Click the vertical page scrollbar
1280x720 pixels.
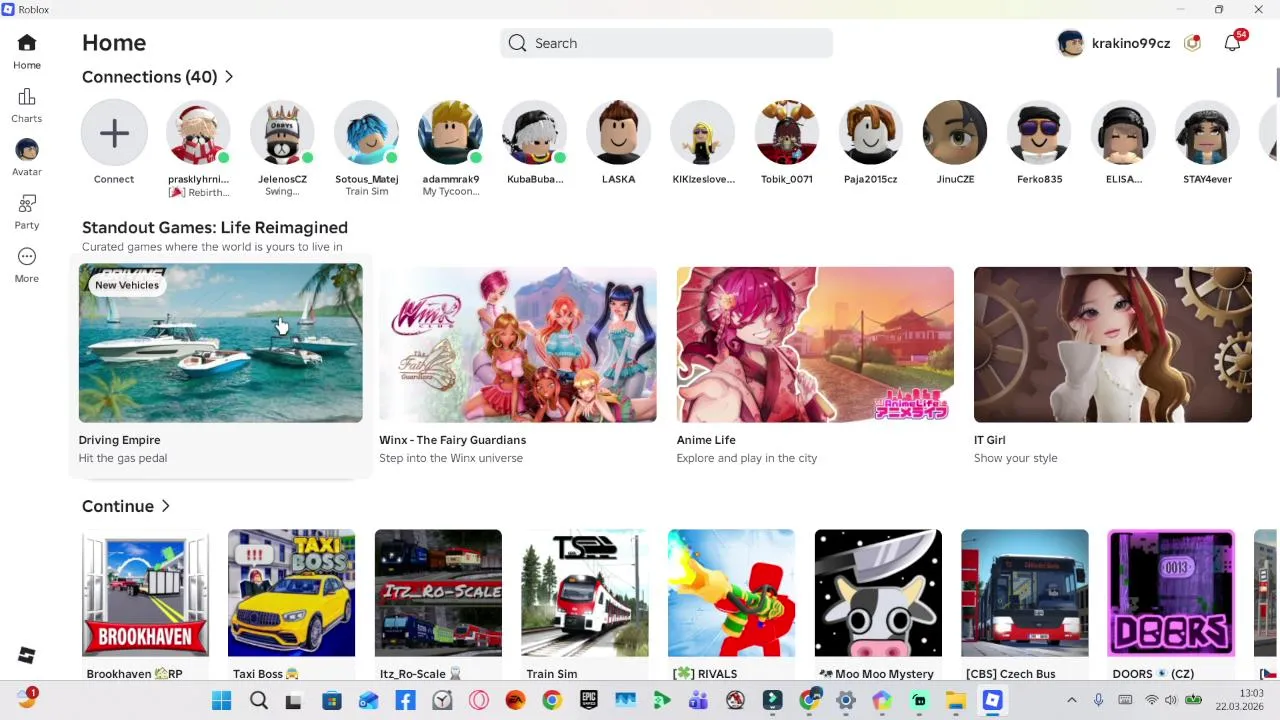[x=1276, y=84]
